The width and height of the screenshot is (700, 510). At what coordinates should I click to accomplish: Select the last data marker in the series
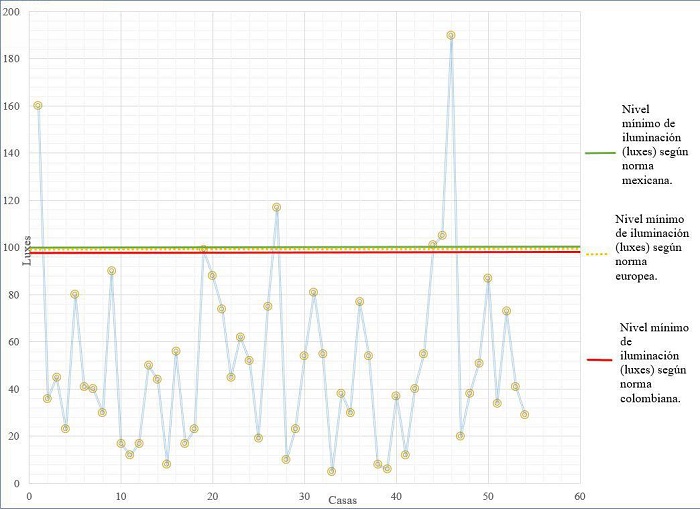tap(524, 414)
